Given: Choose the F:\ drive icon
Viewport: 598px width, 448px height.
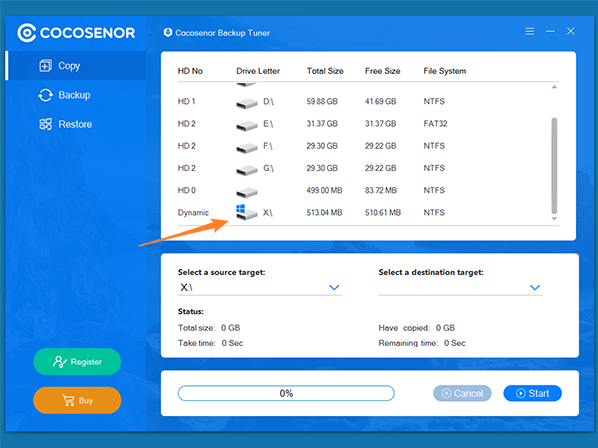Looking at the screenshot, I should pyautogui.click(x=247, y=147).
